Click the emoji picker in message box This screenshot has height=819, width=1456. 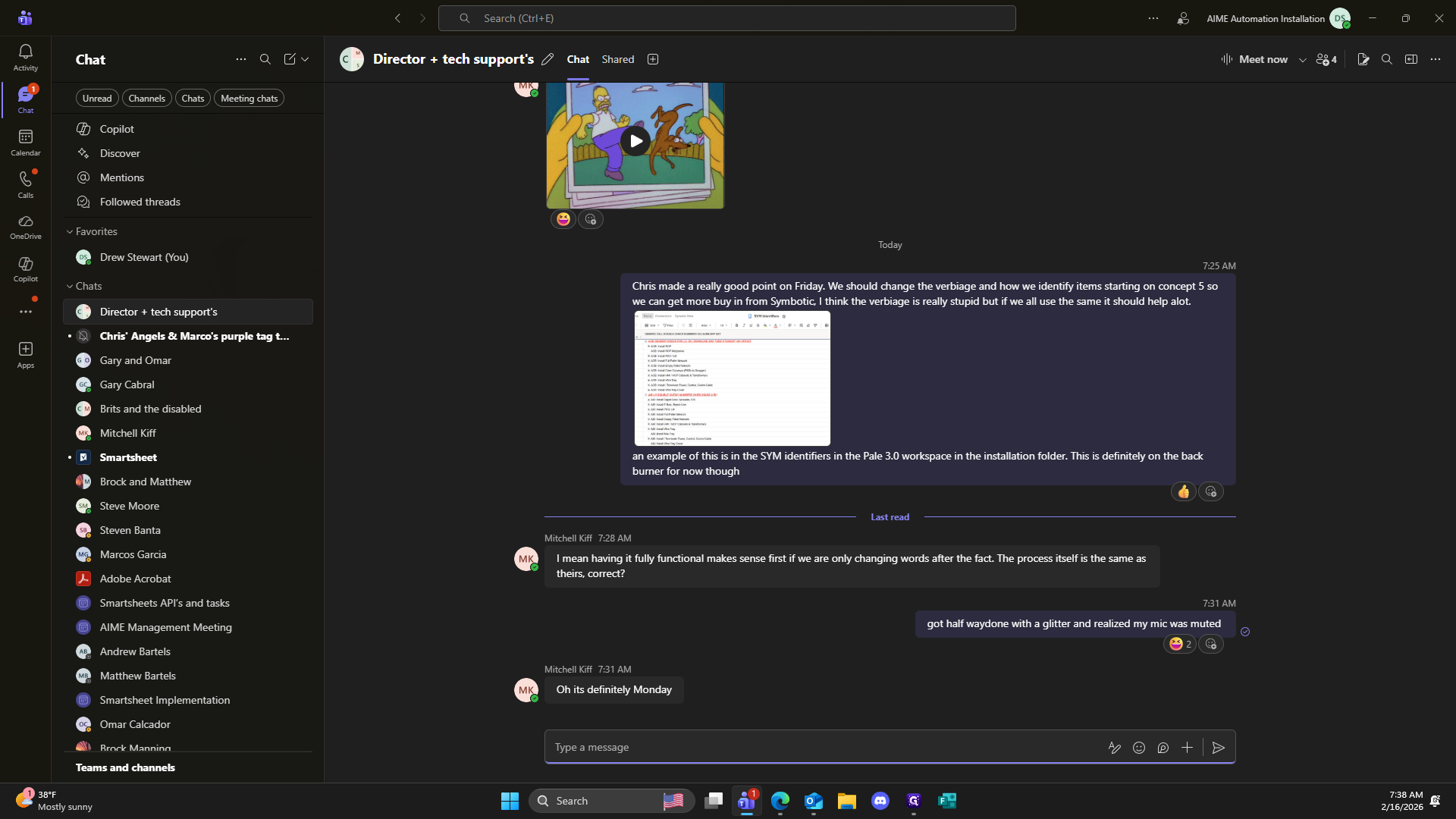[x=1139, y=748]
